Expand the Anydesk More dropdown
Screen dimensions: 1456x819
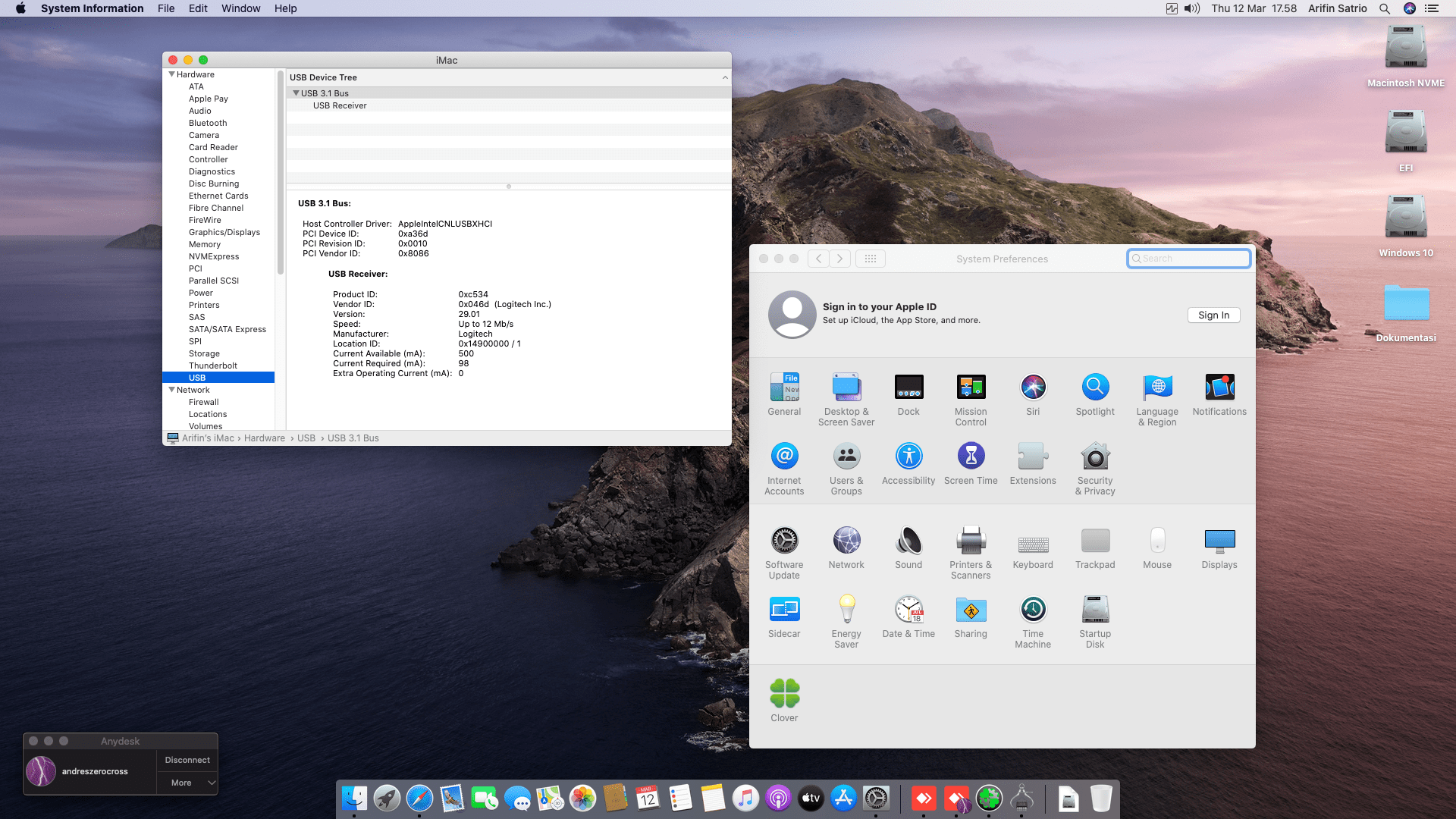click(x=187, y=783)
